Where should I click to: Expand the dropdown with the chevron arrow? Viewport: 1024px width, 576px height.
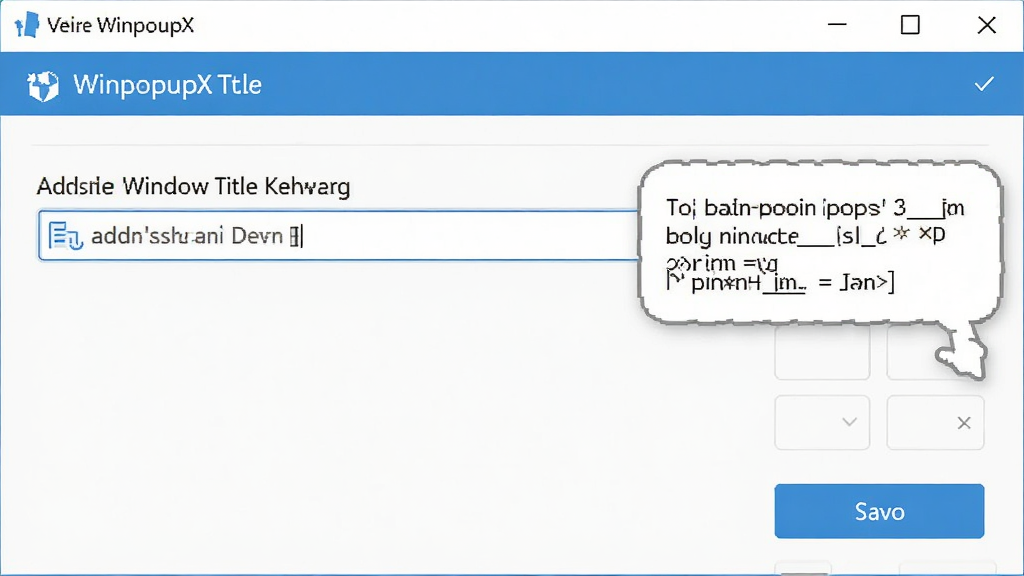click(x=822, y=423)
